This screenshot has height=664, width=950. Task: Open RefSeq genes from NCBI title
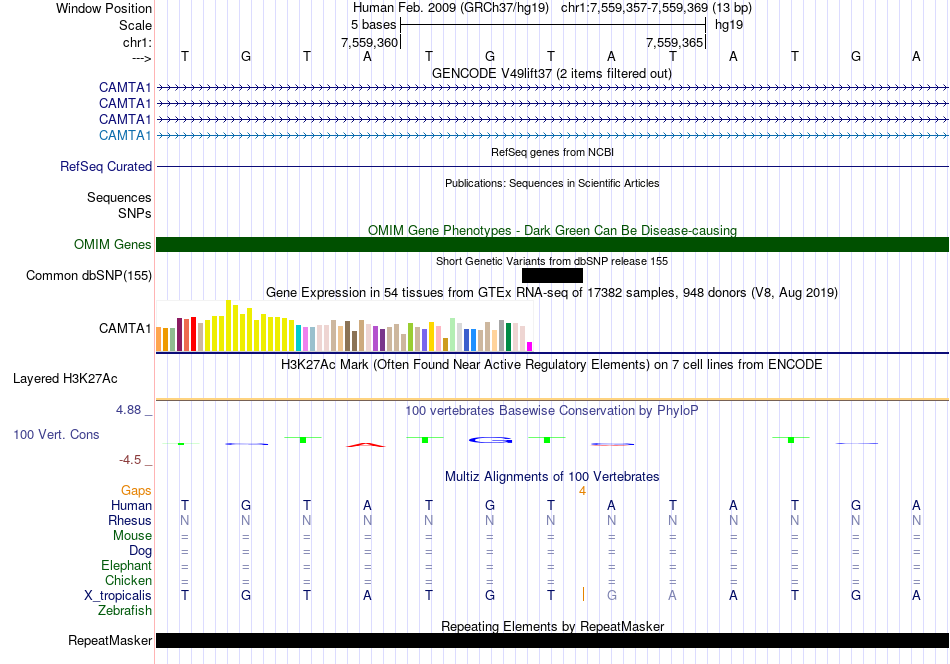[552, 152]
